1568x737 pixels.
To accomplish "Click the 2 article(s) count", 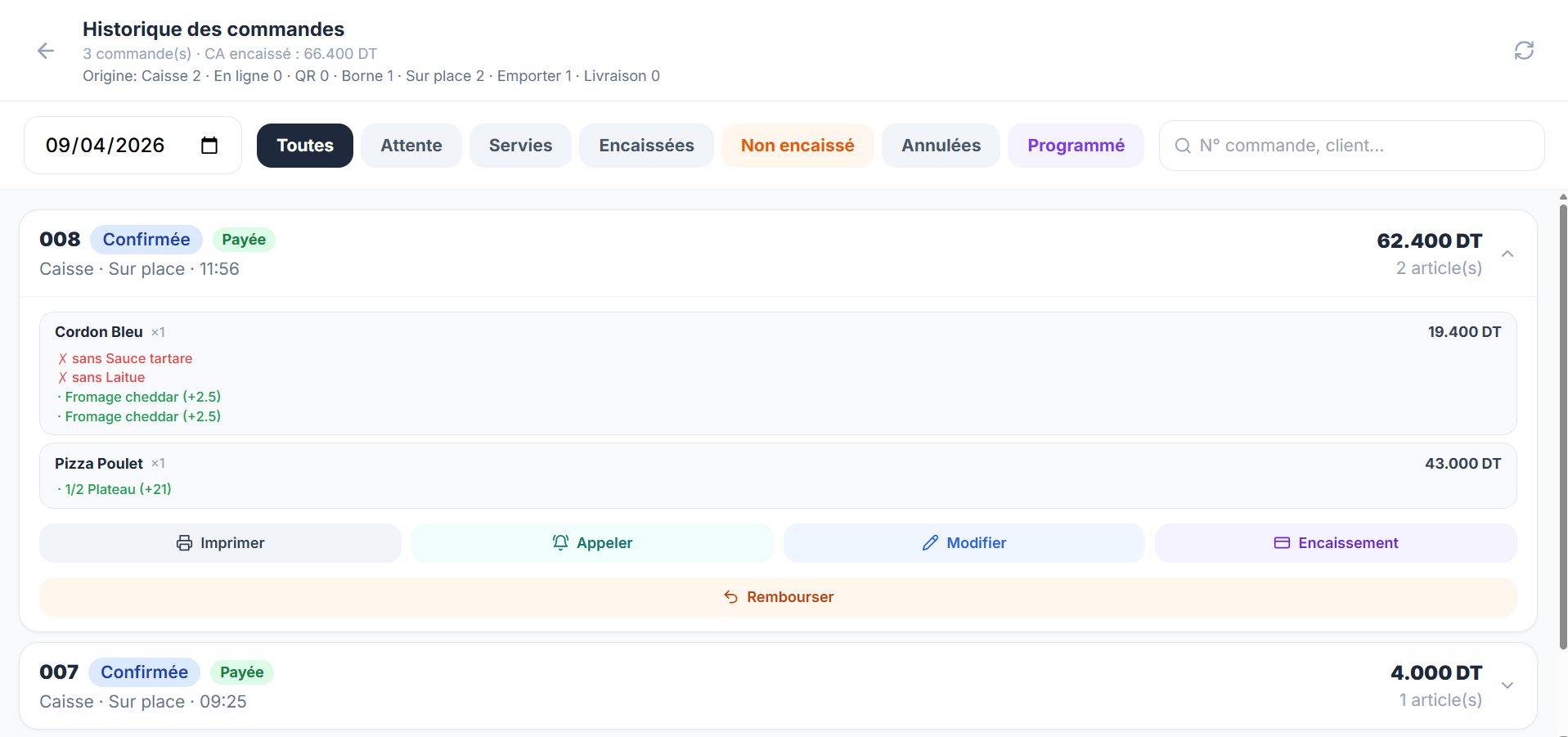I will click(1439, 268).
